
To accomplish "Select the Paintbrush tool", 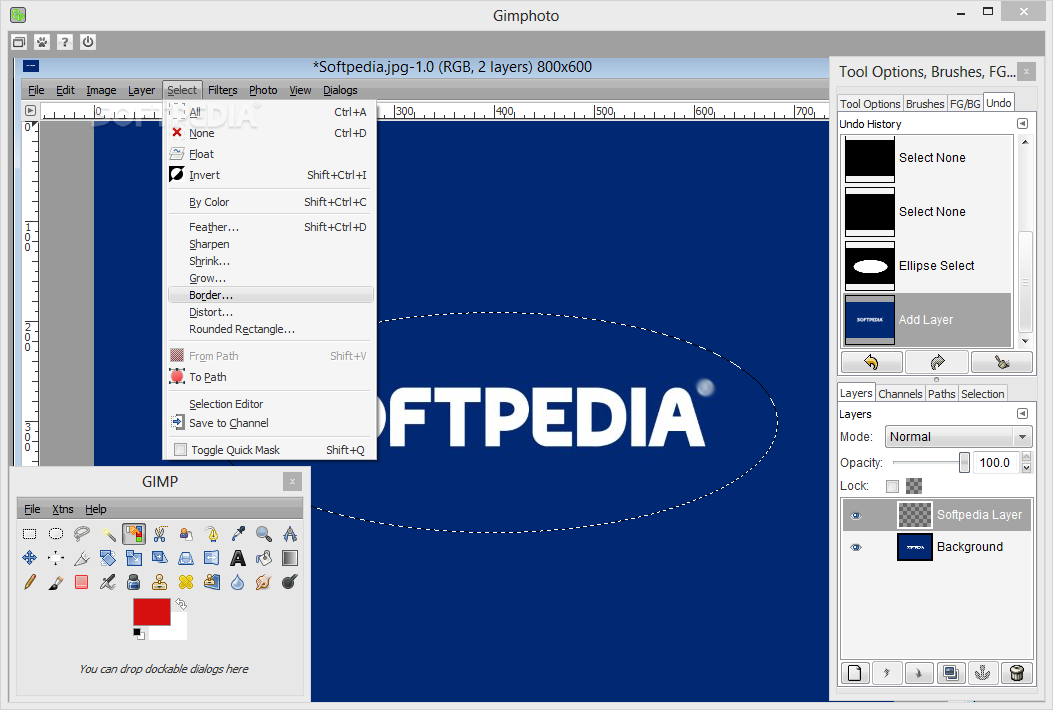I will coord(56,582).
